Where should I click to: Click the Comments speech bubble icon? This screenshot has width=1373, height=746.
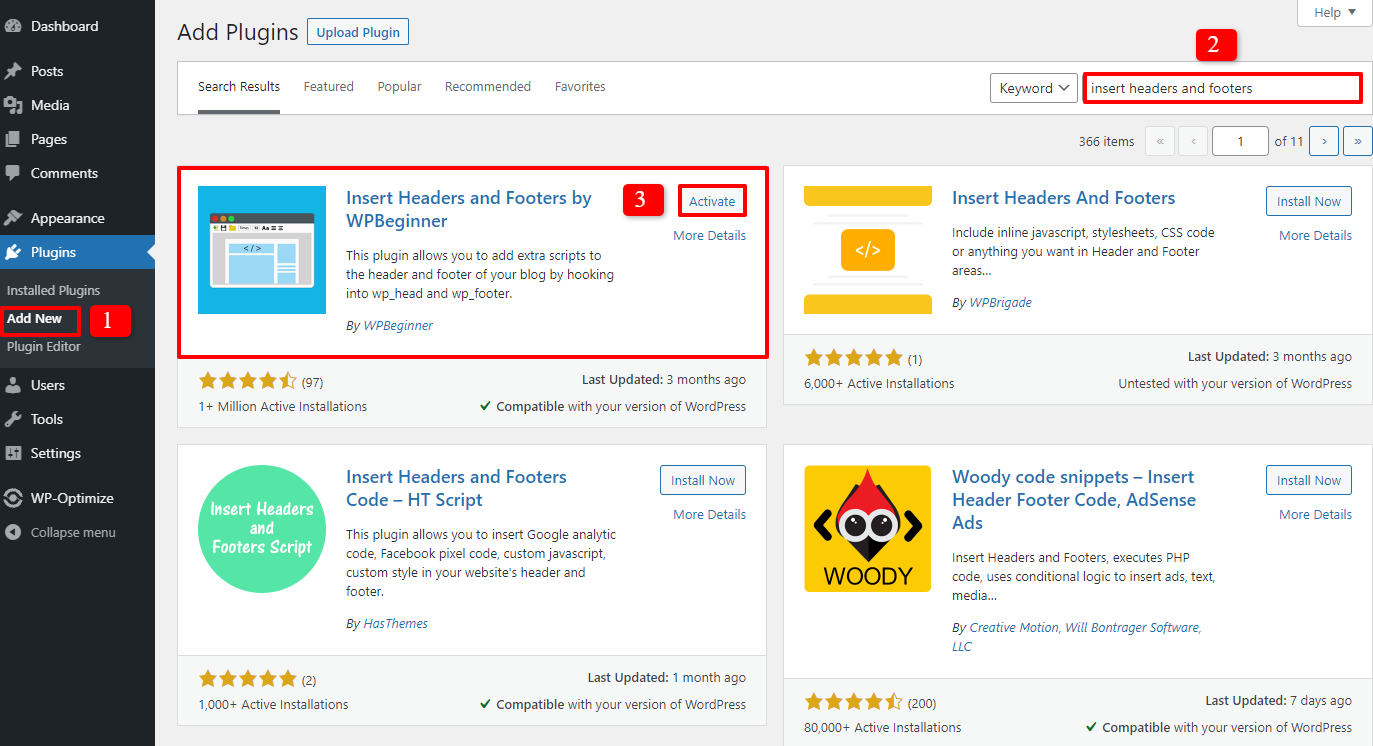13,173
